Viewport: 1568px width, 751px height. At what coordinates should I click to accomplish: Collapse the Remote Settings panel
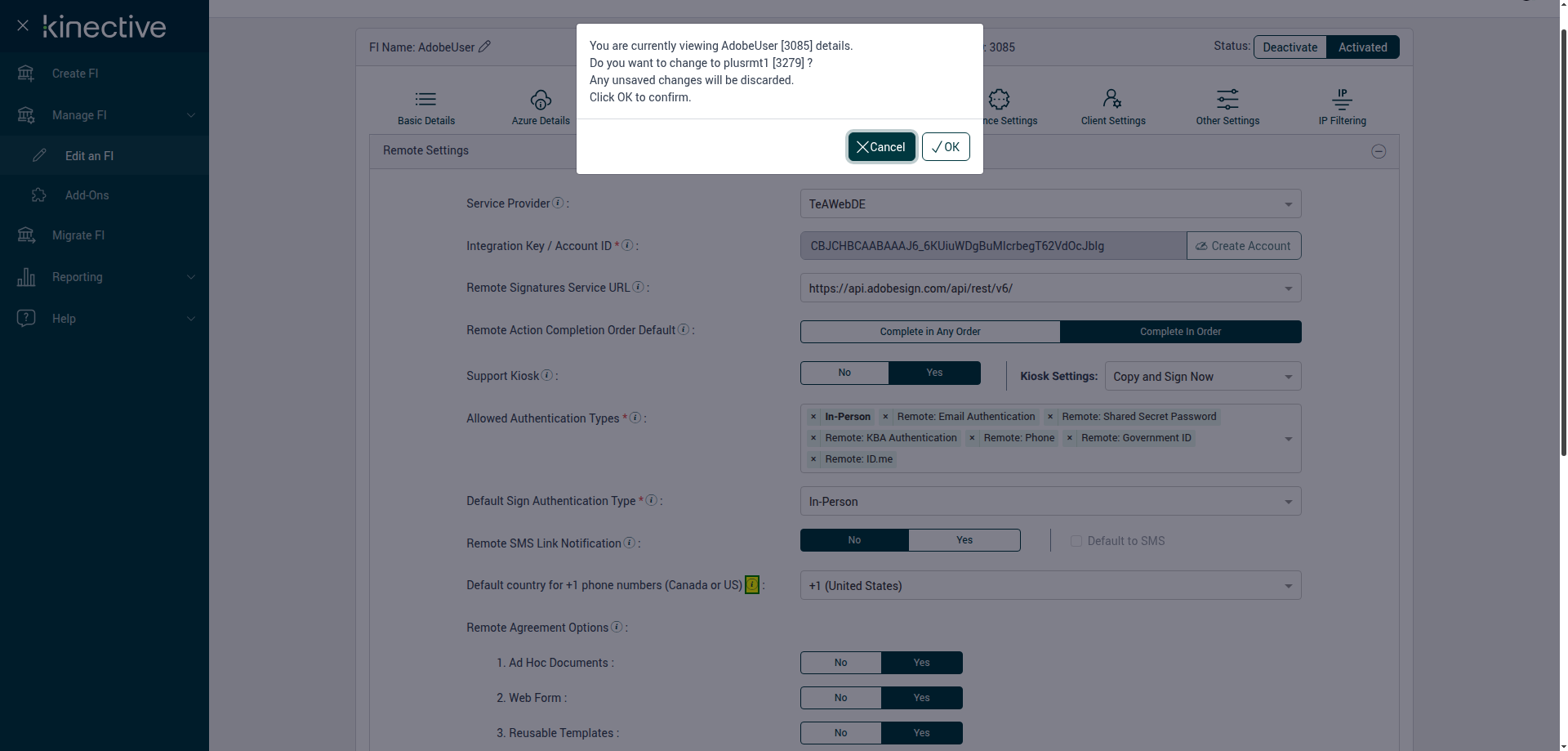coord(1379,151)
